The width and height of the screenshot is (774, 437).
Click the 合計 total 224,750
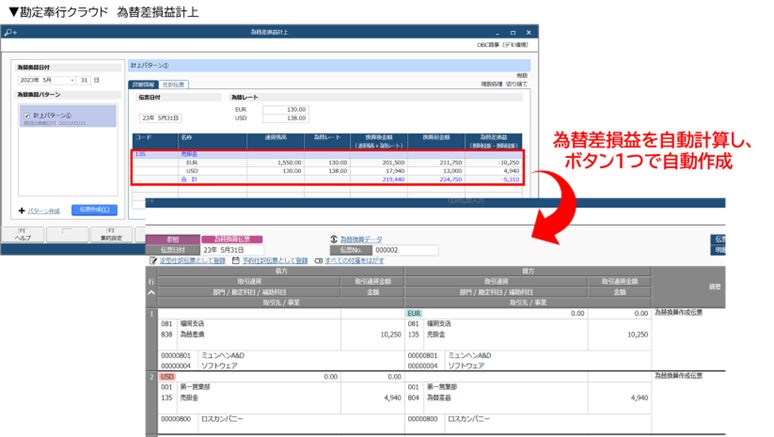tap(451, 179)
